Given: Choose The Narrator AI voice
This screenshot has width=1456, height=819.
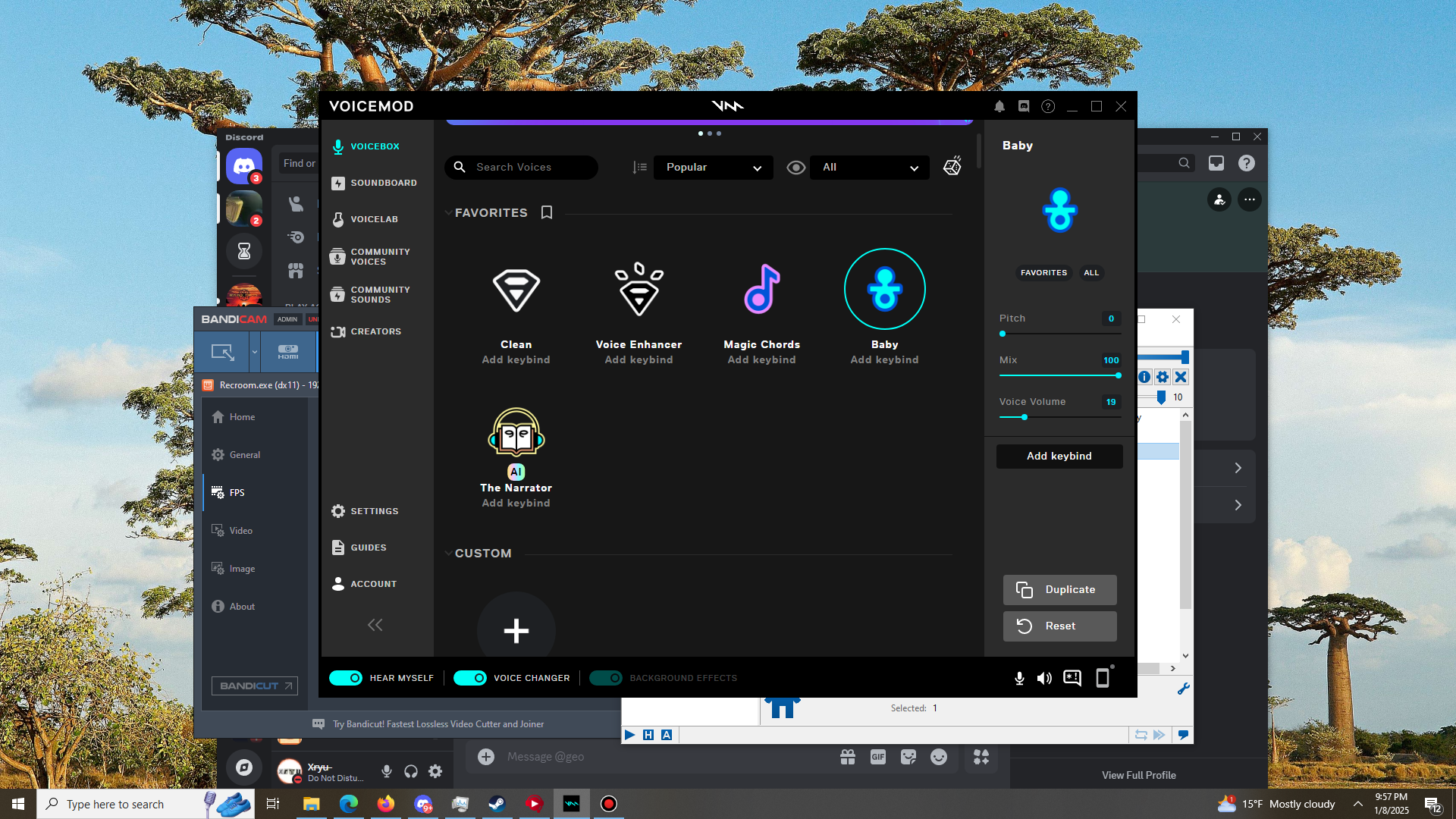Looking at the screenshot, I should [516, 434].
